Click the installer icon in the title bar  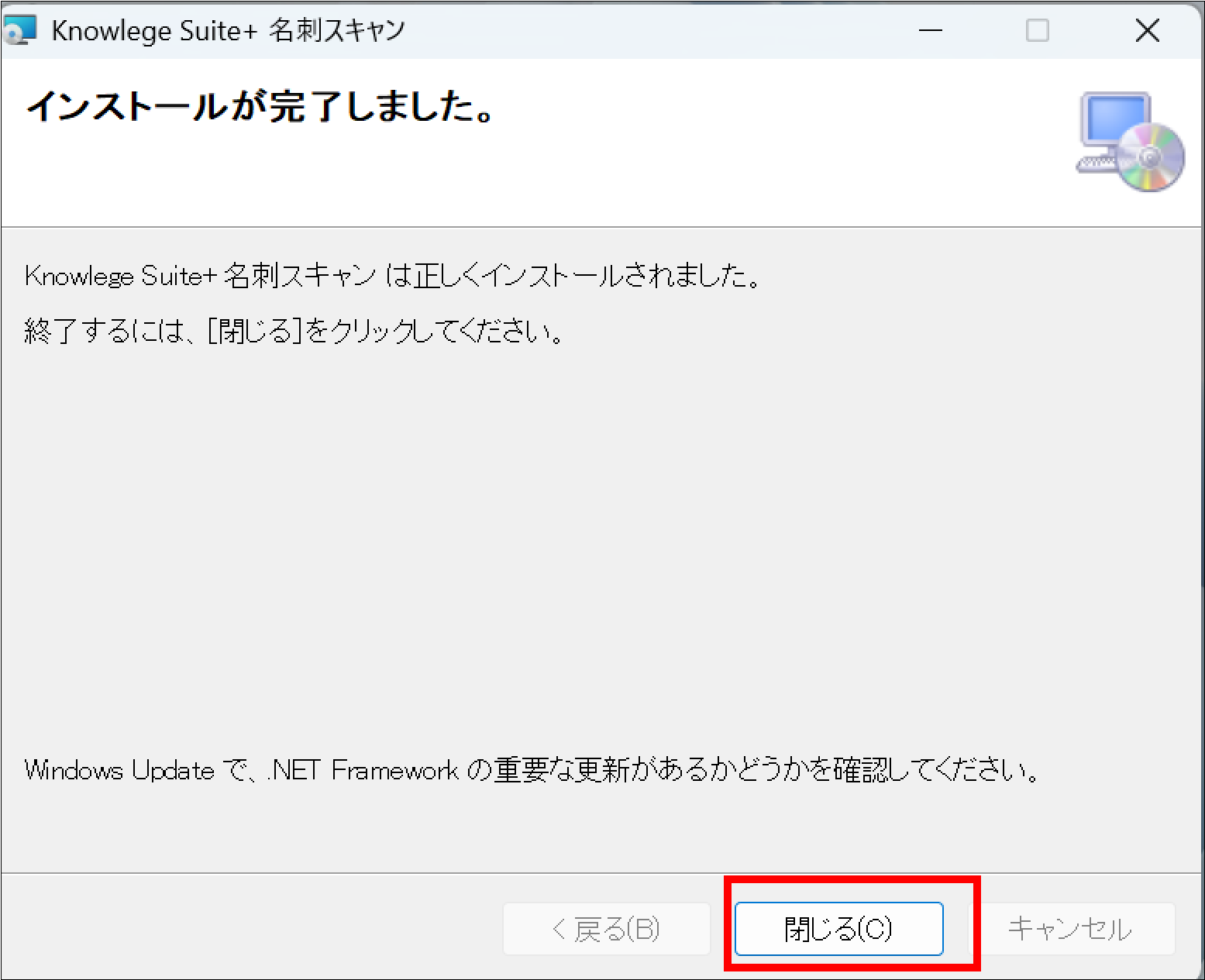coord(19,31)
